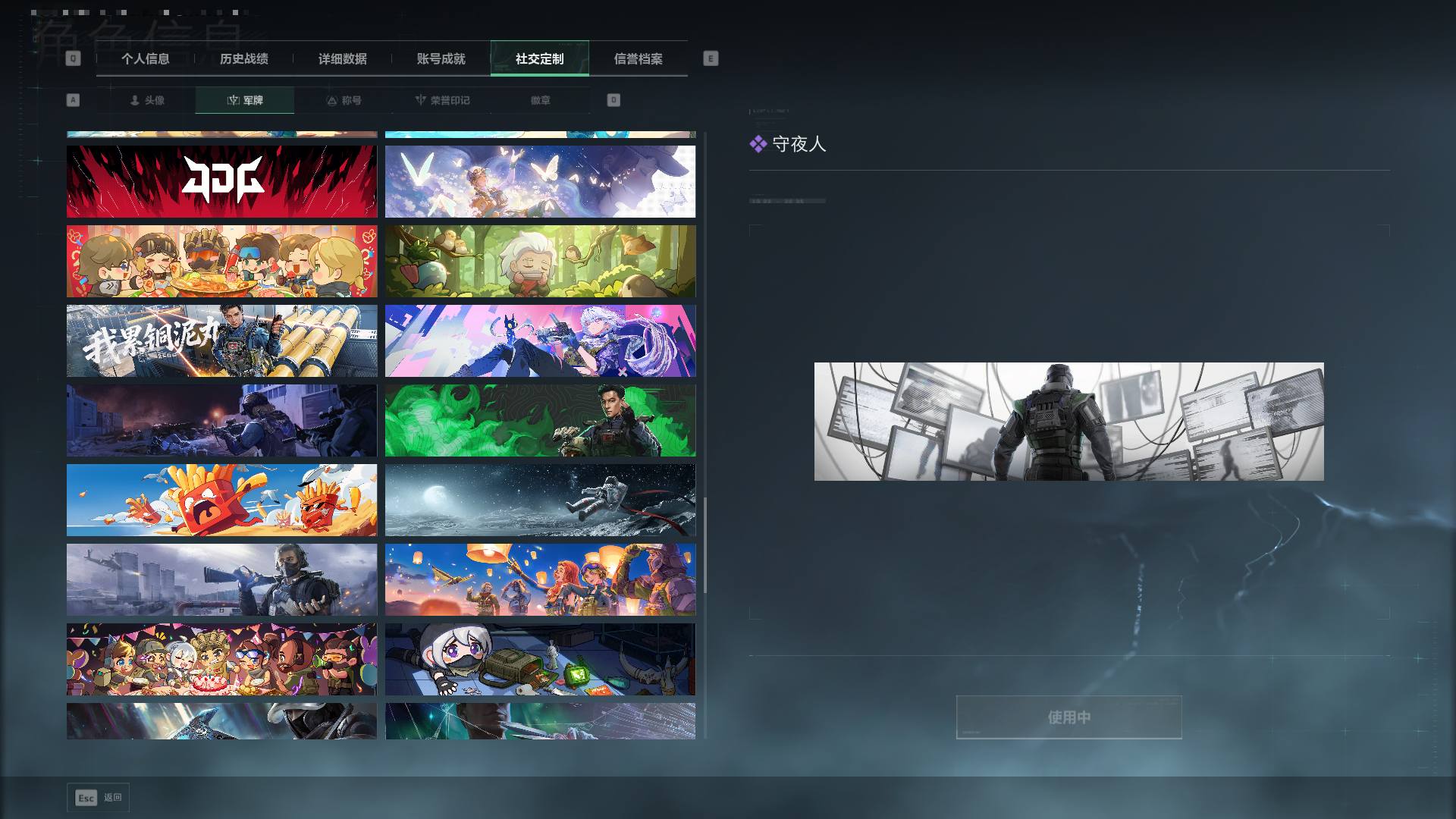Click the E next-tab key icon
The image size is (1456, 819).
click(x=711, y=58)
